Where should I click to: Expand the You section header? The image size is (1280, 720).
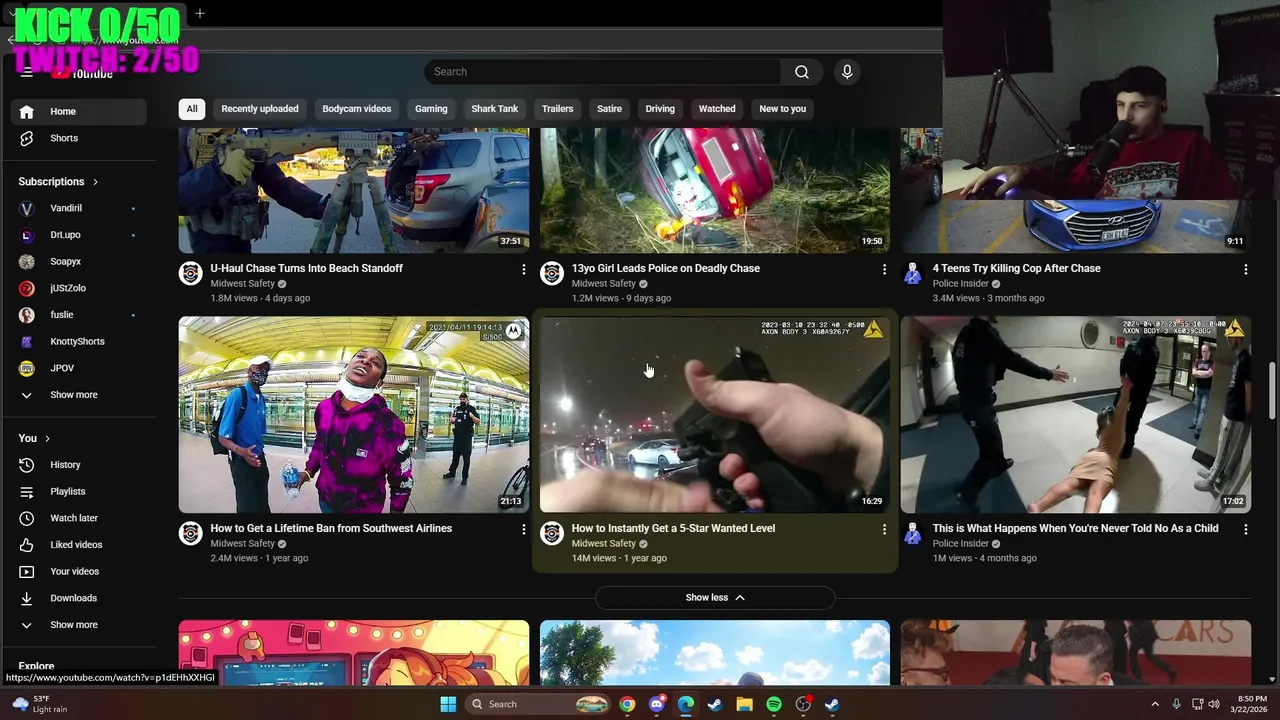point(34,438)
